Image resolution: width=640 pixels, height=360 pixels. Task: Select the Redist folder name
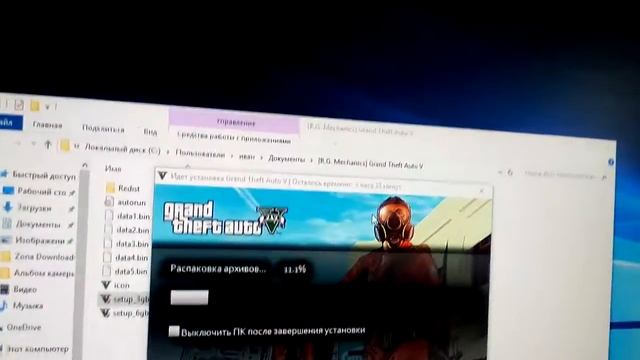(129, 189)
